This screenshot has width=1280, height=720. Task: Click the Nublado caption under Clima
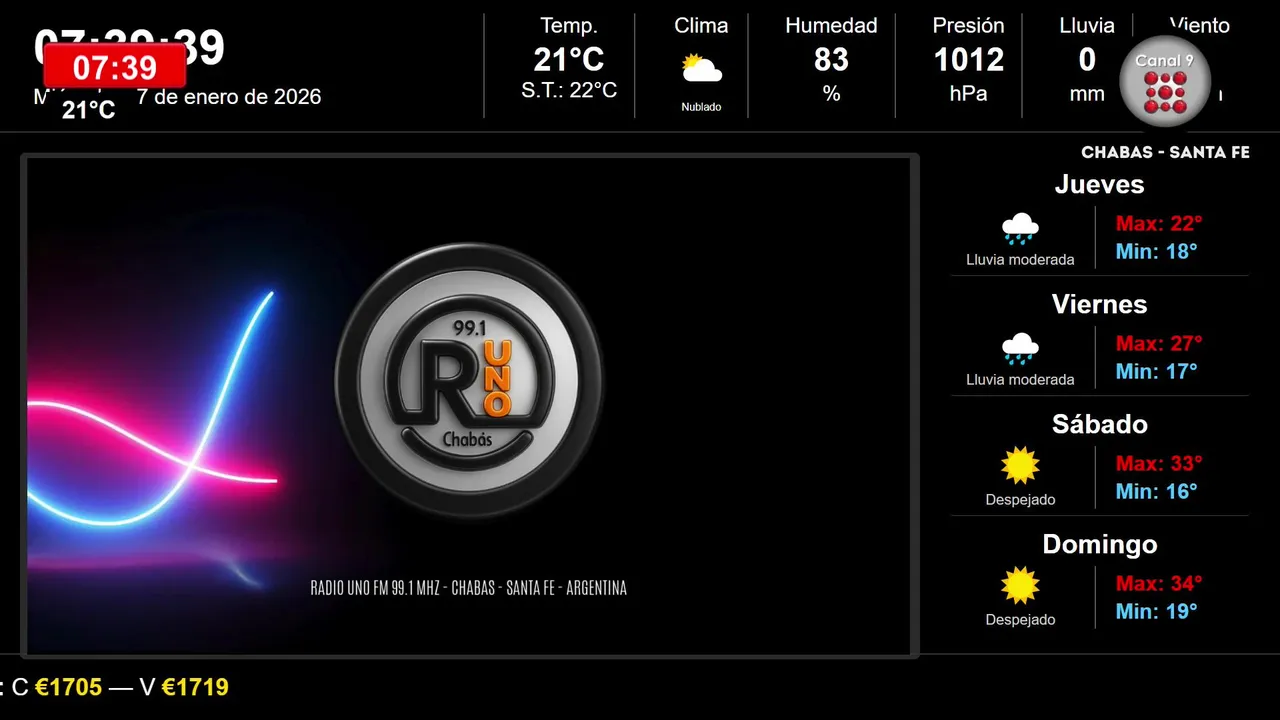pyautogui.click(x=701, y=107)
